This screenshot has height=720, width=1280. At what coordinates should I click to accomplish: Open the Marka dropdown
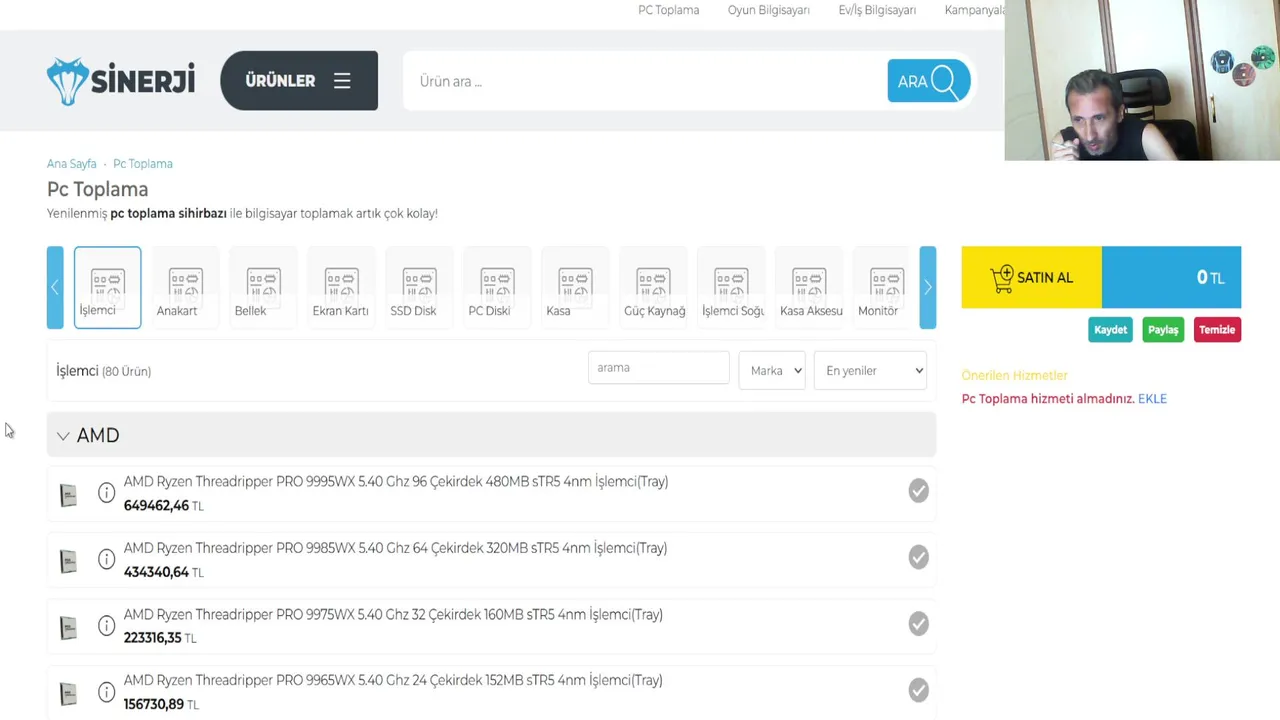[772, 371]
